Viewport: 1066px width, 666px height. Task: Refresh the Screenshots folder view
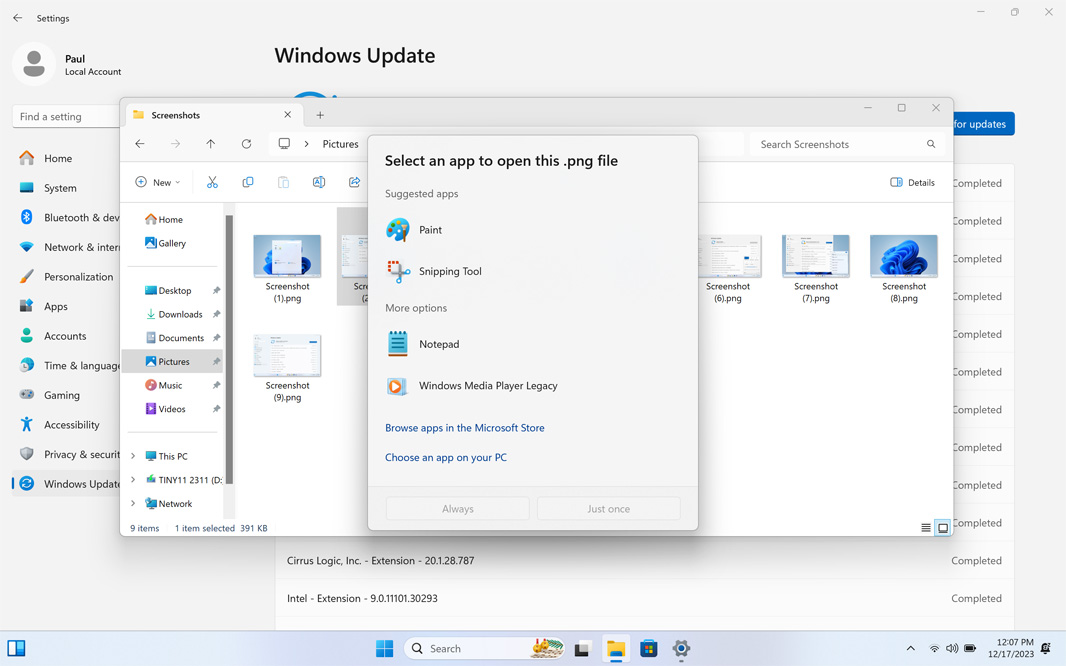pyautogui.click(x=246, y=144)
